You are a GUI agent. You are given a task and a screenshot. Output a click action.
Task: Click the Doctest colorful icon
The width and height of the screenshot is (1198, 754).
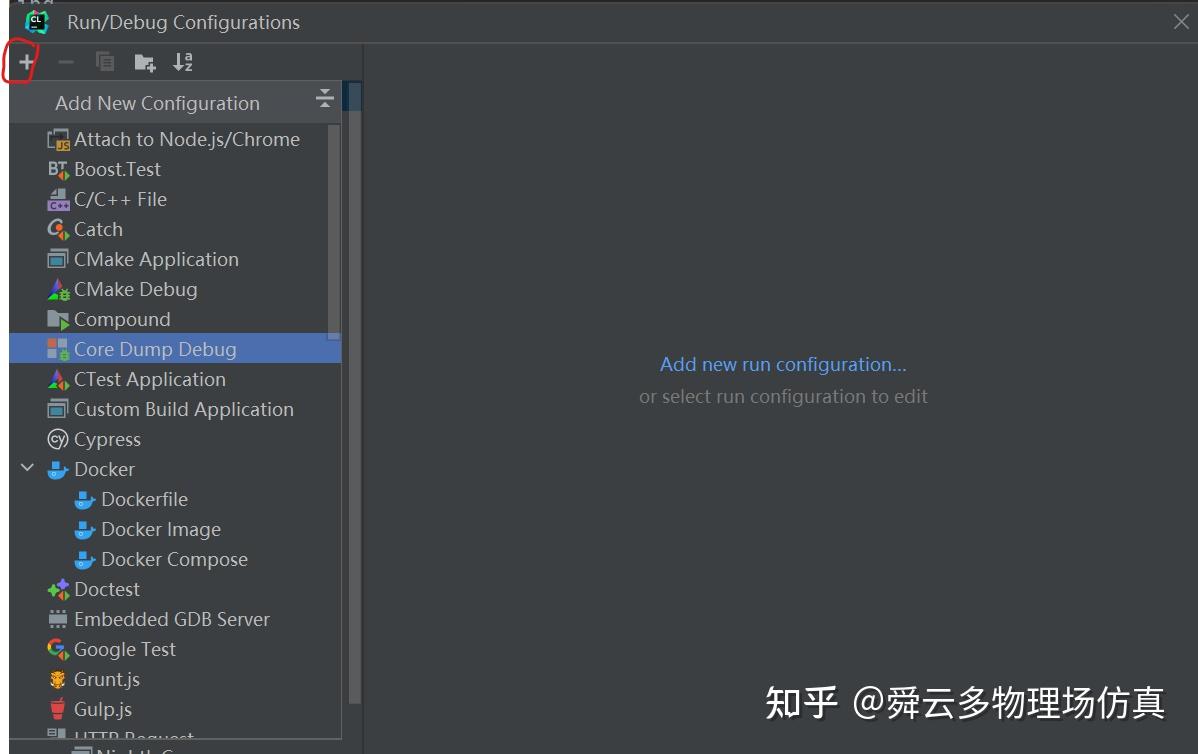pos(58,589)
